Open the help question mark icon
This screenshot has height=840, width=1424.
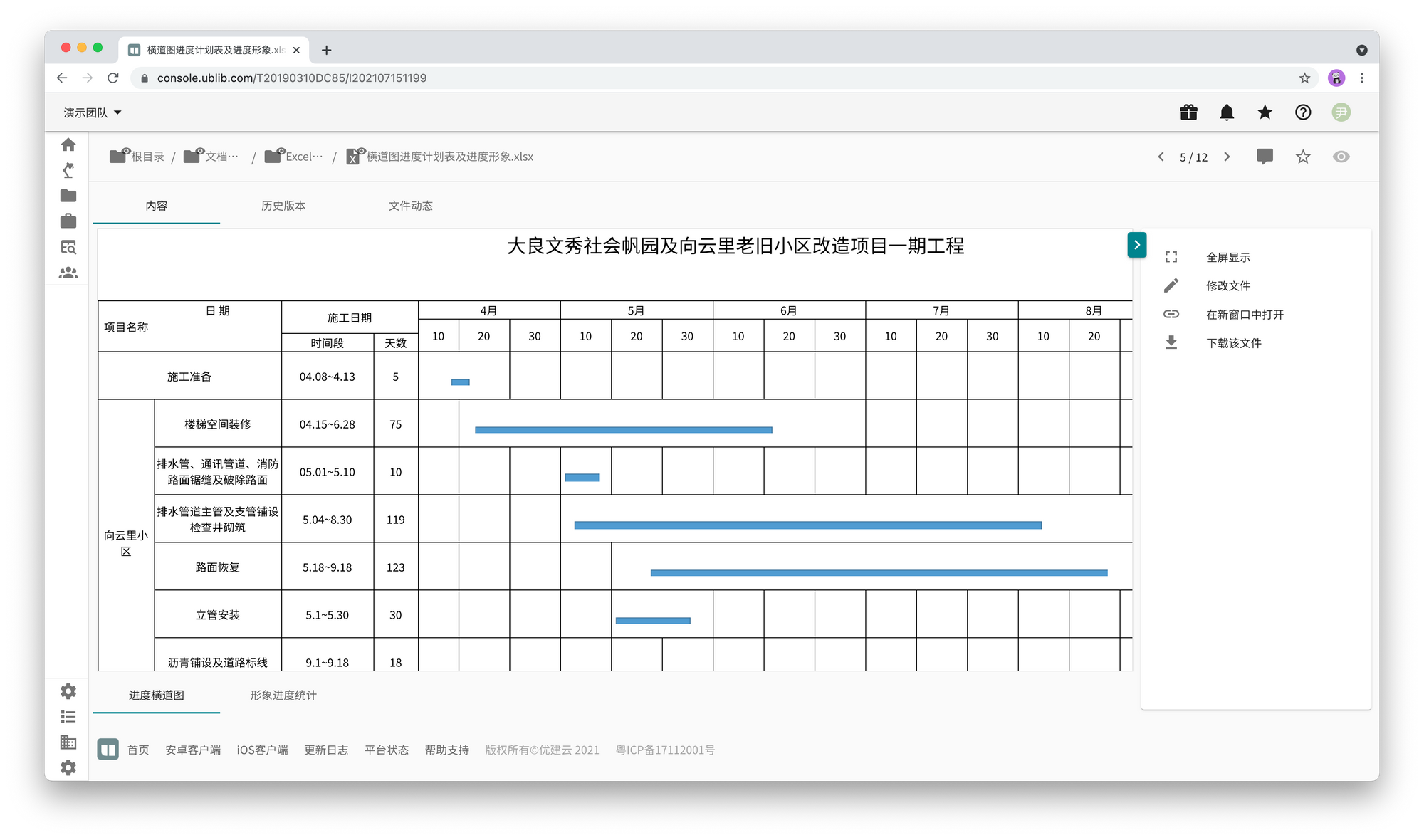coord(1303,112)
